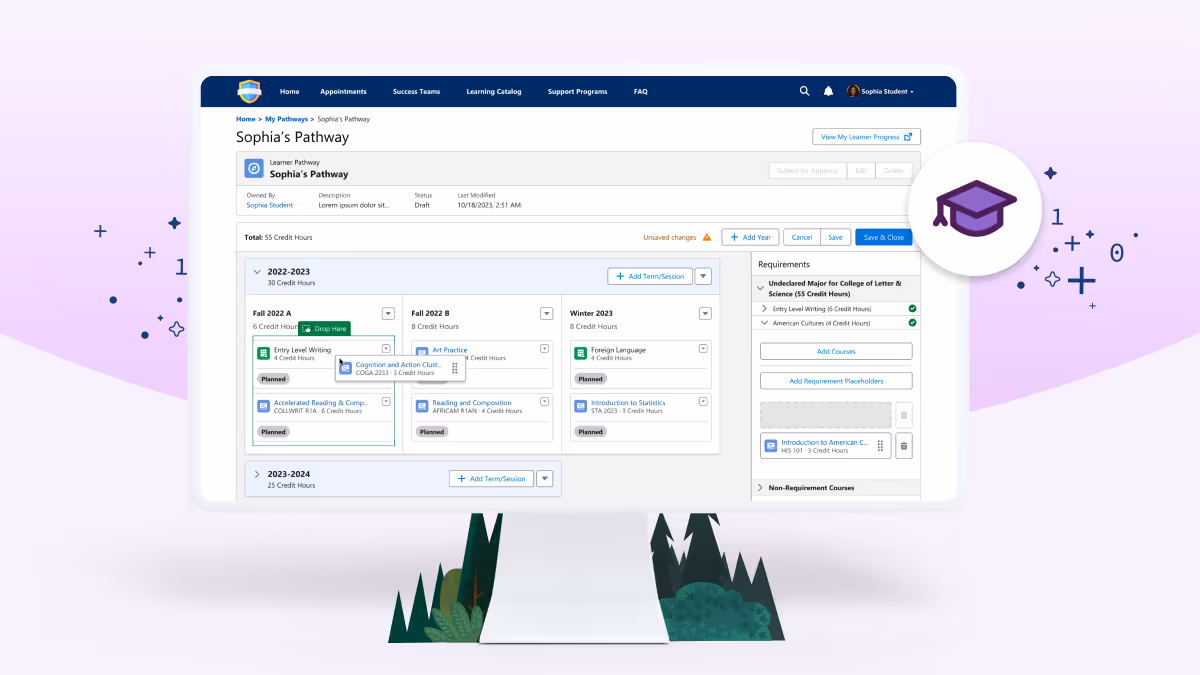The width and height of the screenshot is (1200, 675).
Task: Click the orange unsaved changes warning icon
Action: point(706,237)
